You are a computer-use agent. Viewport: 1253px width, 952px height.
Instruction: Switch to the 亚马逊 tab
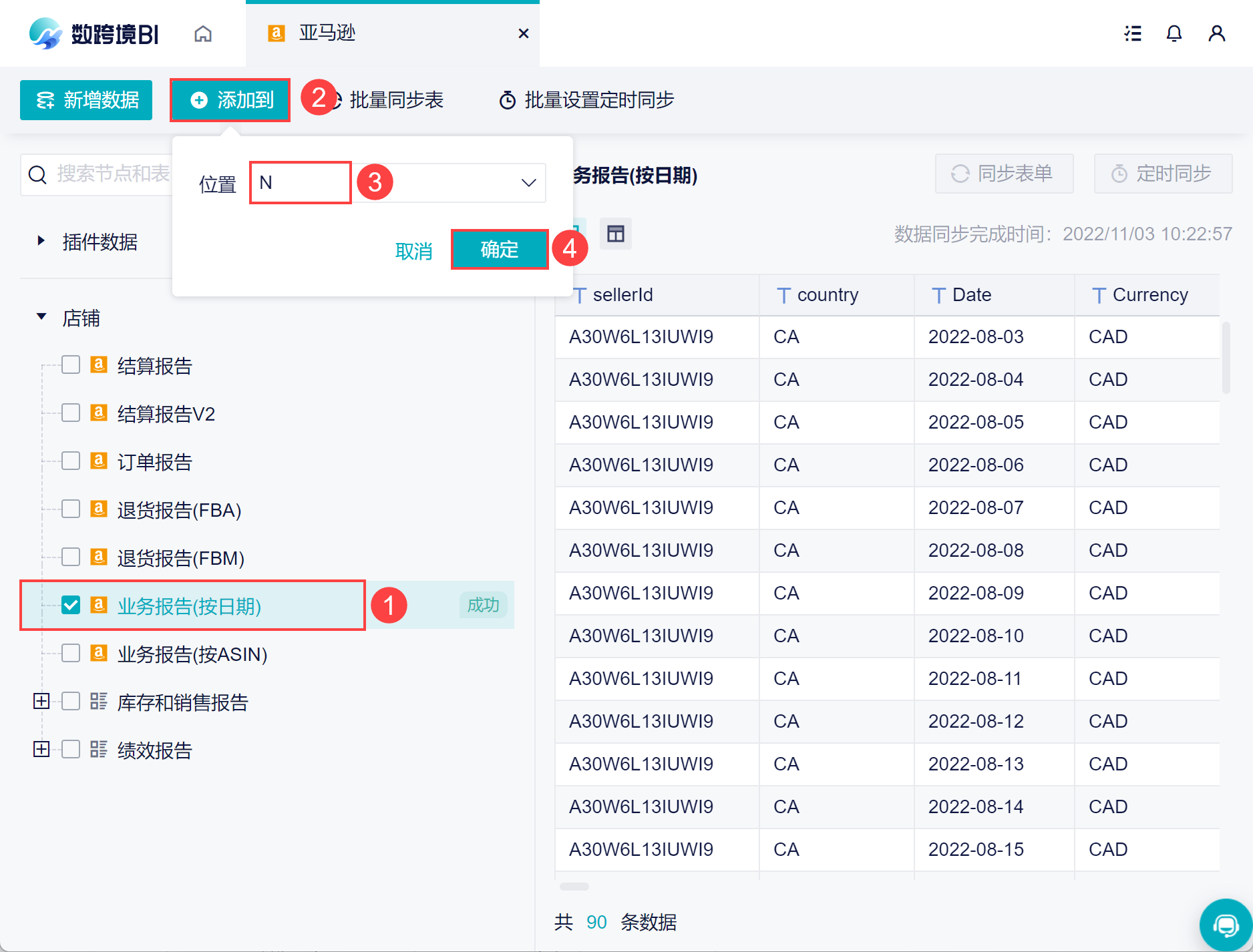tap(392, 33)
